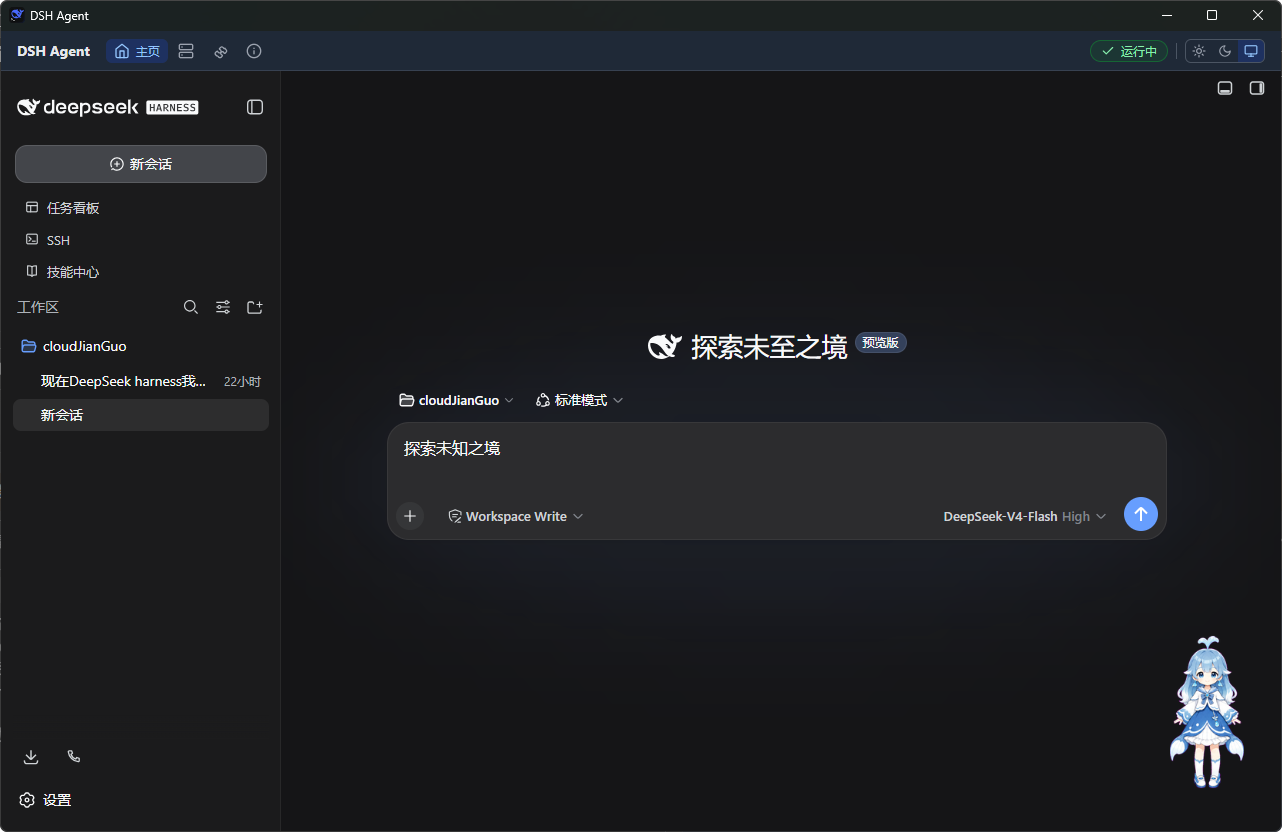Select the 新会话 conversation in the sidebar list
1282x832 pixels.
click(x=141, y=415)
